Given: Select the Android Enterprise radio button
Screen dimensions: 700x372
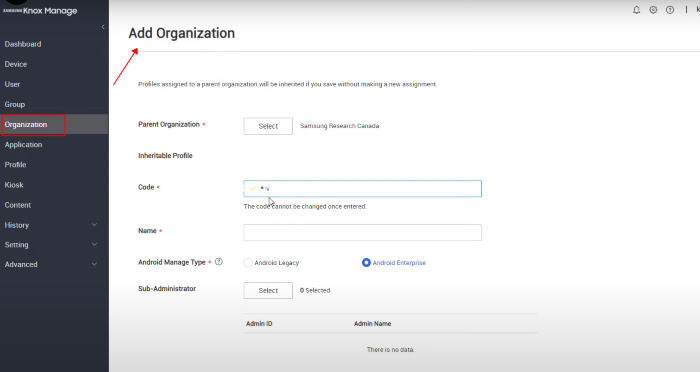Looking at the screenshot, I should click(x=366, y=263).
